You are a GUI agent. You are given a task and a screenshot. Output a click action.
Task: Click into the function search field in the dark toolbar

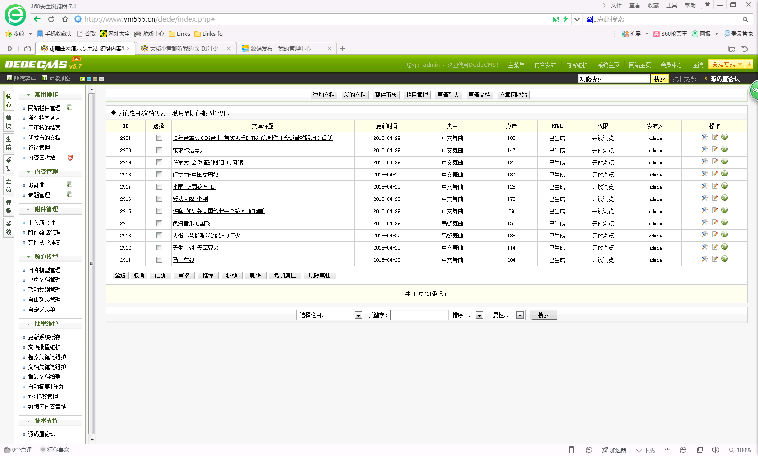pos(614,78)
